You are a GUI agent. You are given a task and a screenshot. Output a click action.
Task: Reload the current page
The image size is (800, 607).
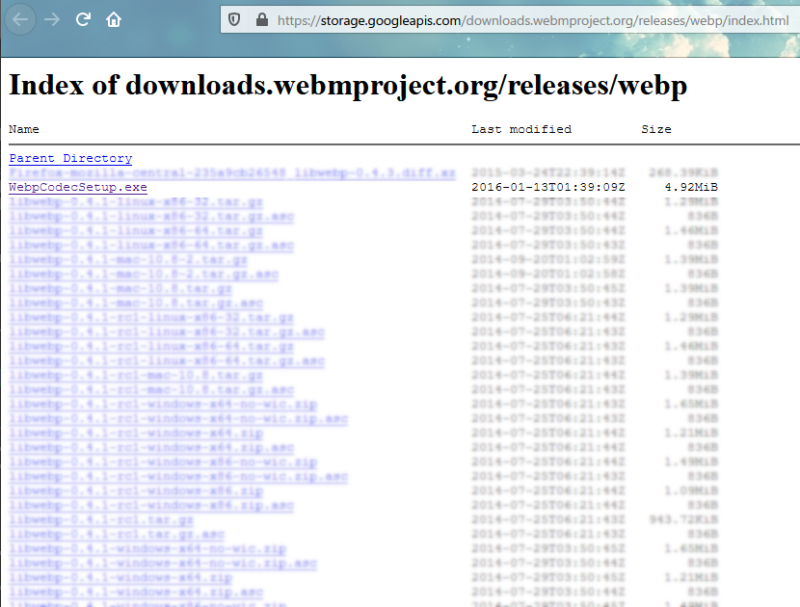[x=84, y=19]
